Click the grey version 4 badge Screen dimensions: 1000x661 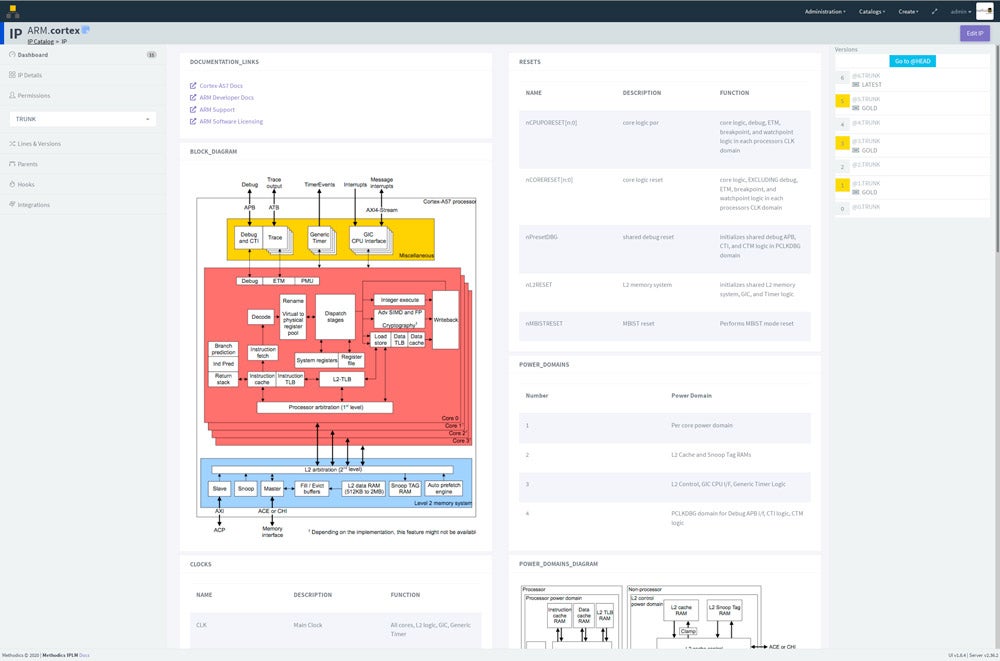[x=842, y=124]
